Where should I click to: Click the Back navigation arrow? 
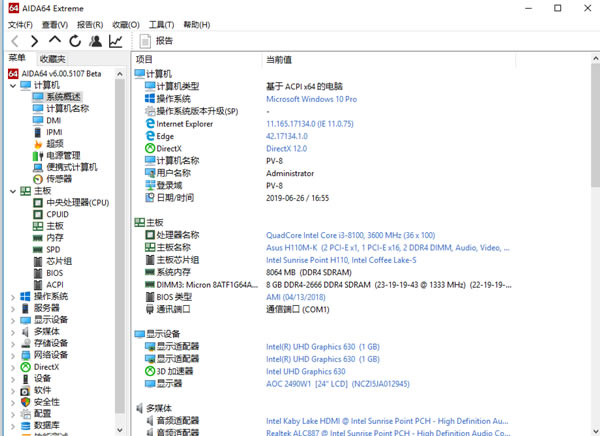coord(14,41)
